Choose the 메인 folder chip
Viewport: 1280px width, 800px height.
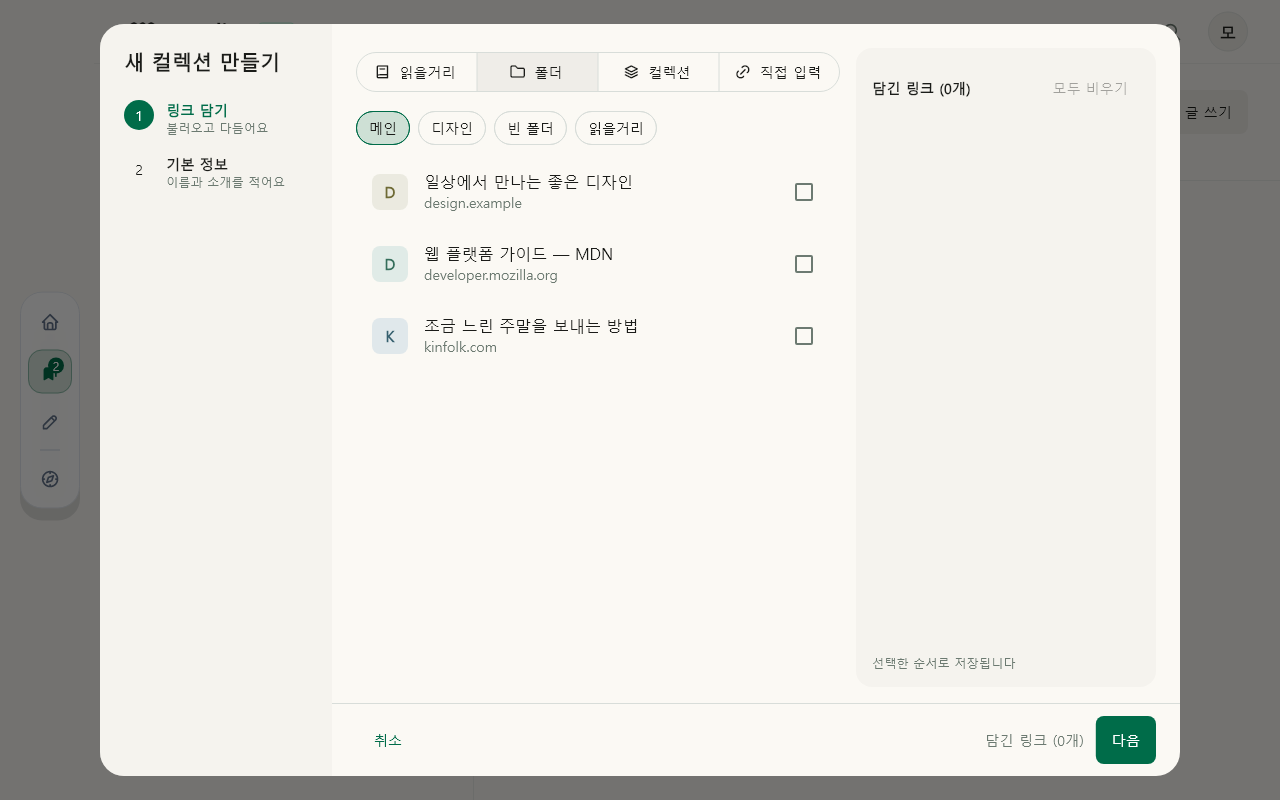(383, 128)
